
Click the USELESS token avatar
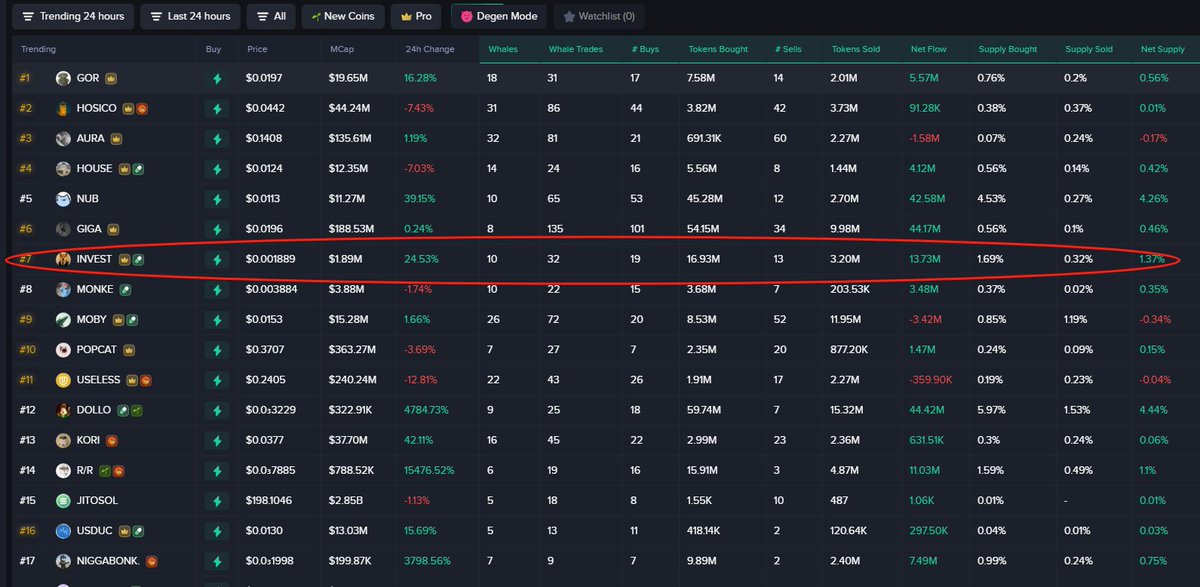point(64,380)
